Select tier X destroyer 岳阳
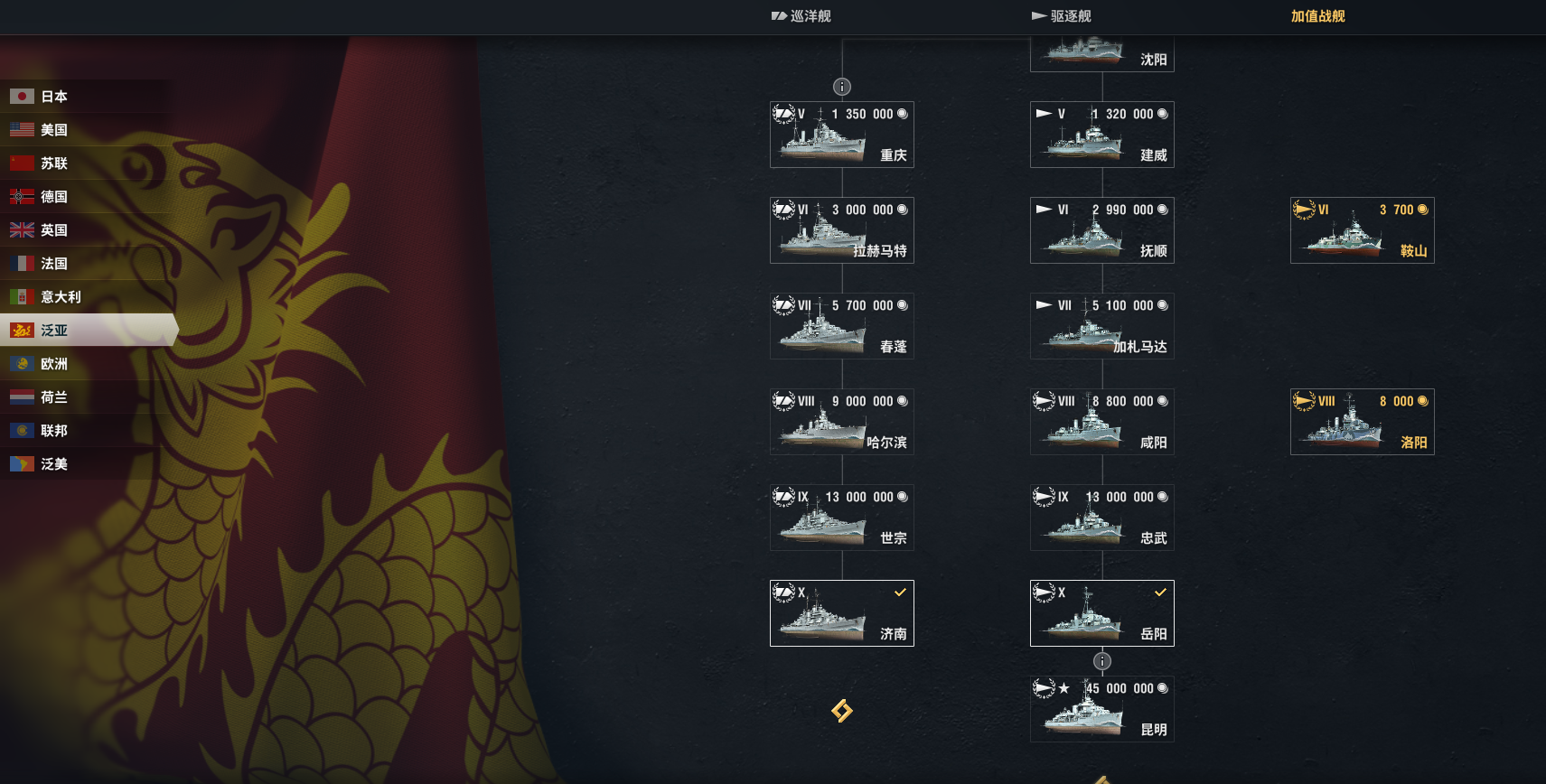The width and height of the screenshot is (1546, 784). (1102, 613)
